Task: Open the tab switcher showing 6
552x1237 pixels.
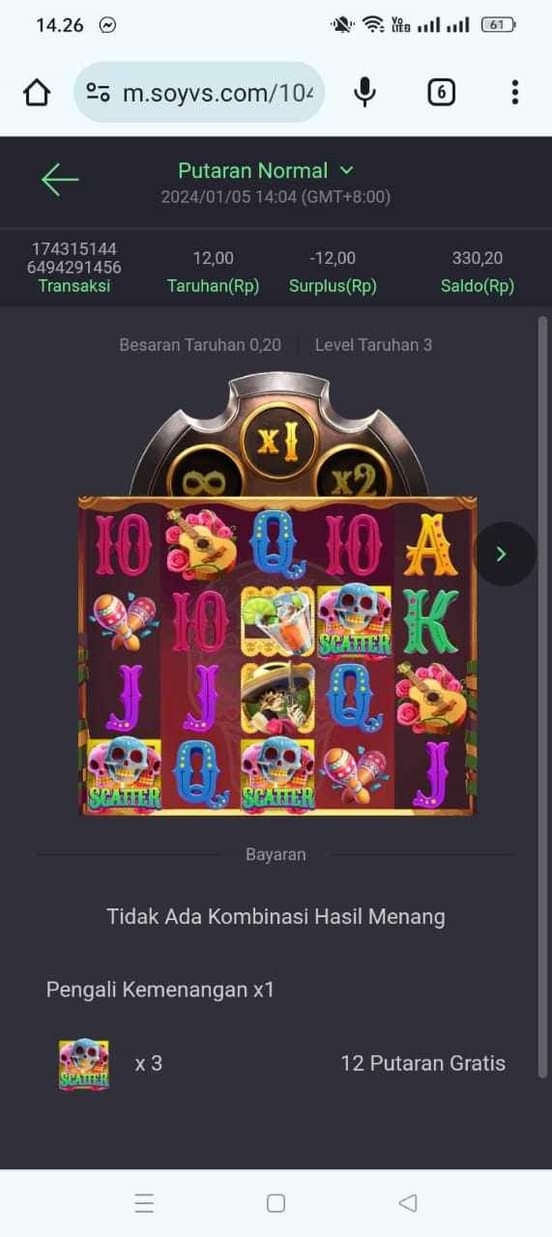Action: coord(441,93)
